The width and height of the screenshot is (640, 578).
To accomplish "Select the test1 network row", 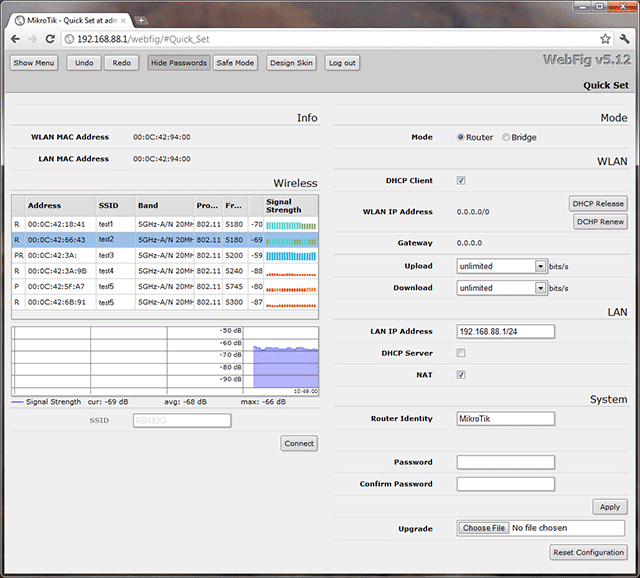I will pos(165,225).
